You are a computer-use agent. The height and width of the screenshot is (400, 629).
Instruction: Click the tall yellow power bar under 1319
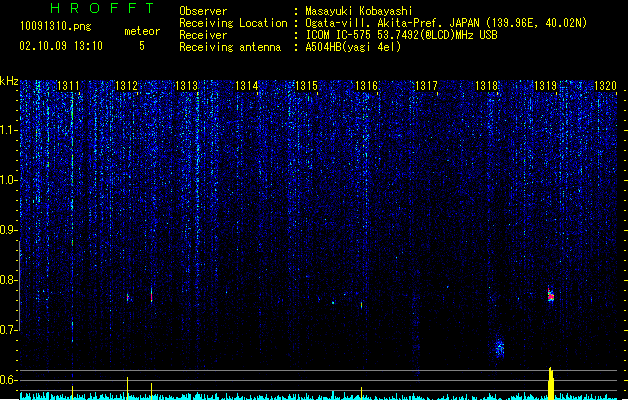coord(551,384)
